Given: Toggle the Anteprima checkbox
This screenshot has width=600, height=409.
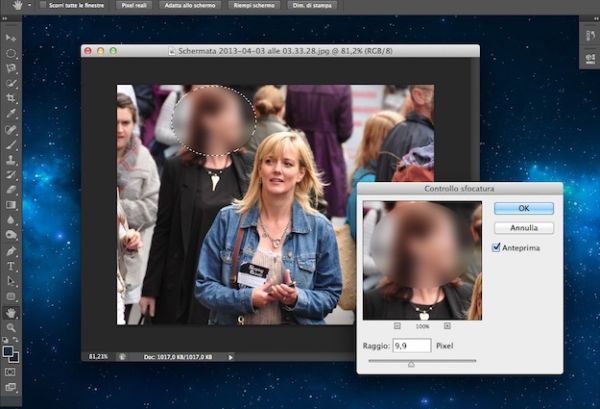Looking at the screenshot, I should (x=497, y=247).
